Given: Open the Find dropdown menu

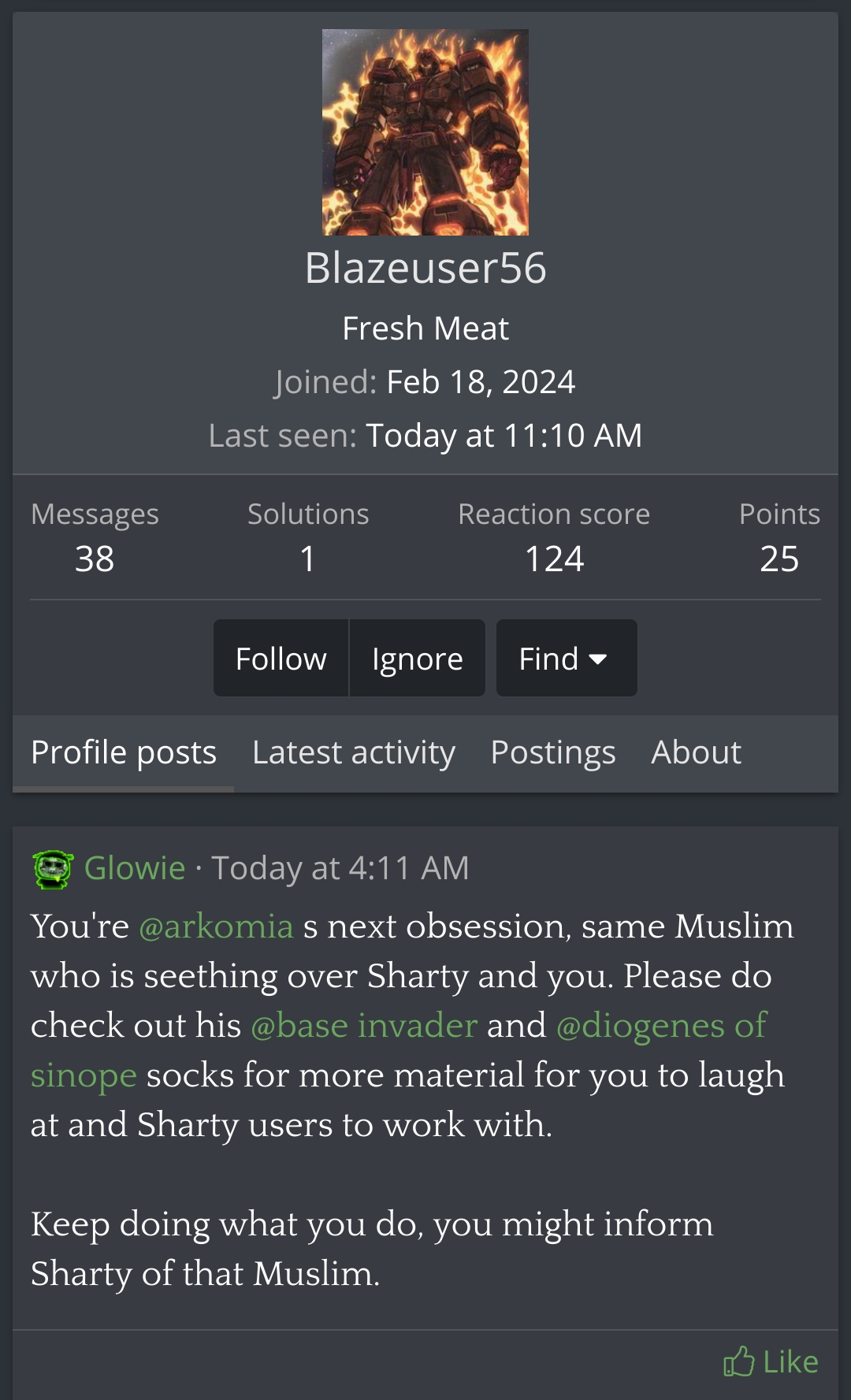Looking at the screenshot, I should [566, 658].
